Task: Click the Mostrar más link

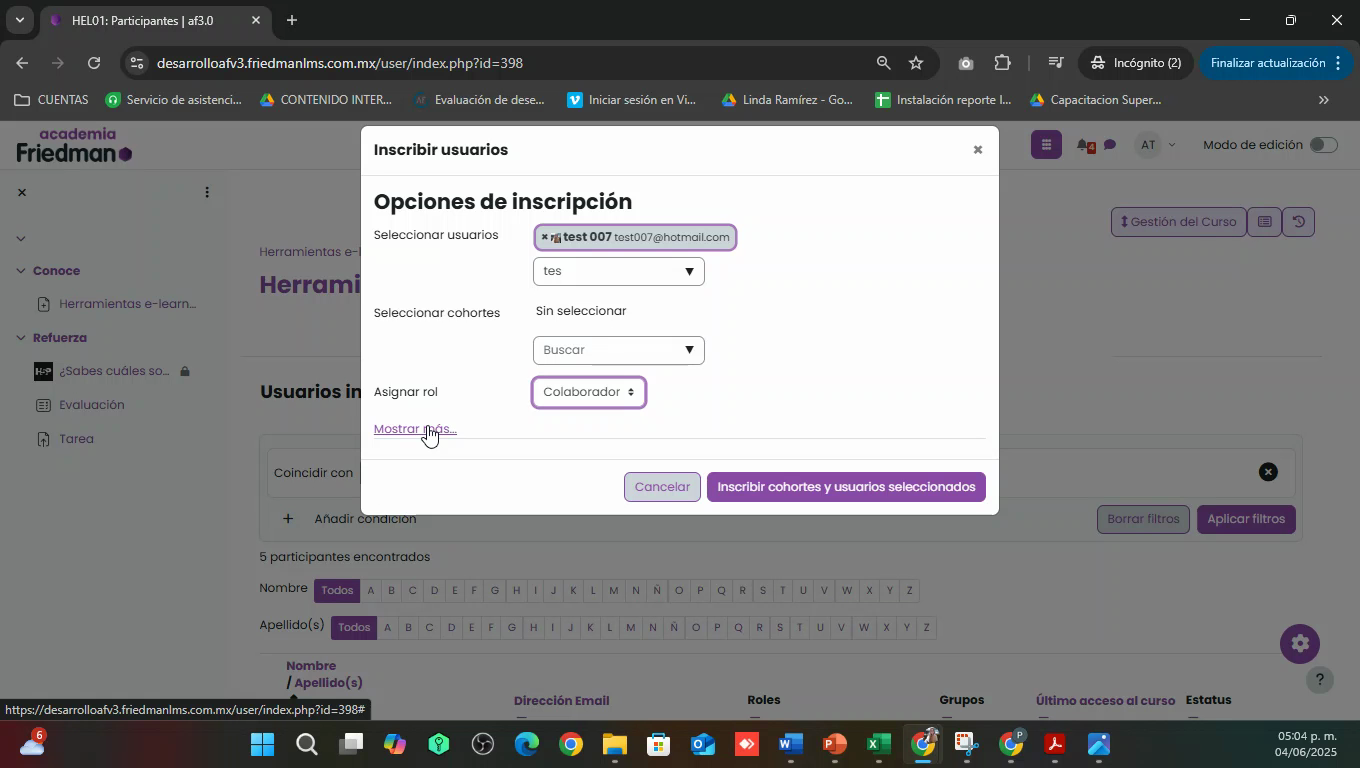Action: tap(415, 429)
